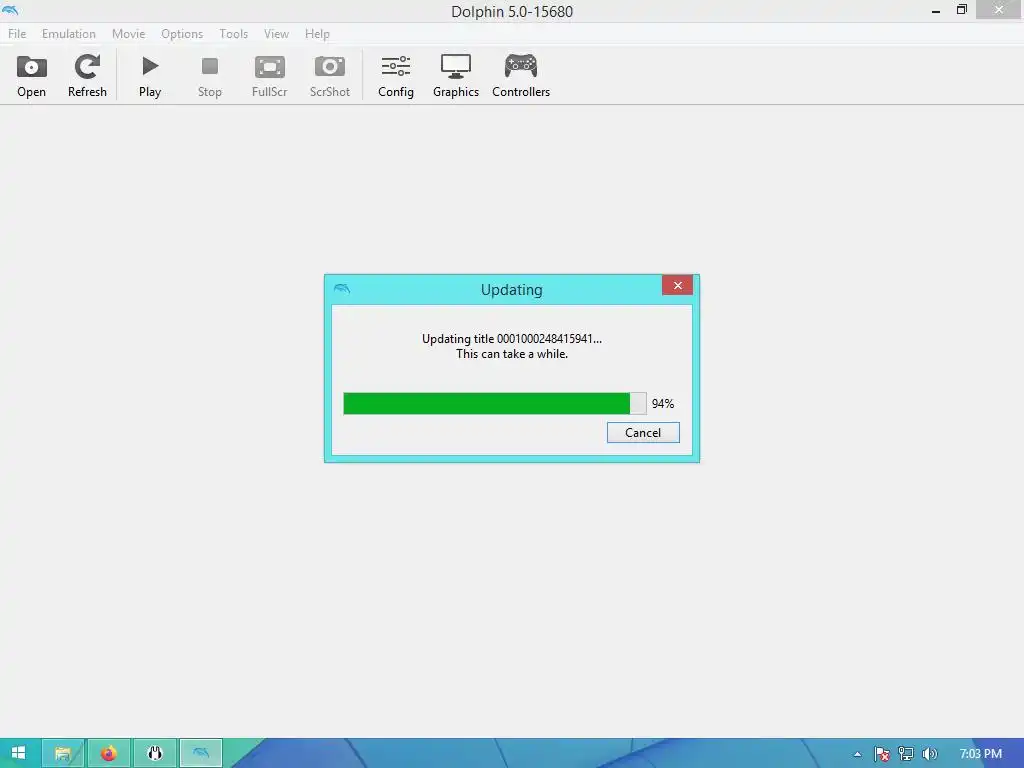Open the Help menu

317,34
